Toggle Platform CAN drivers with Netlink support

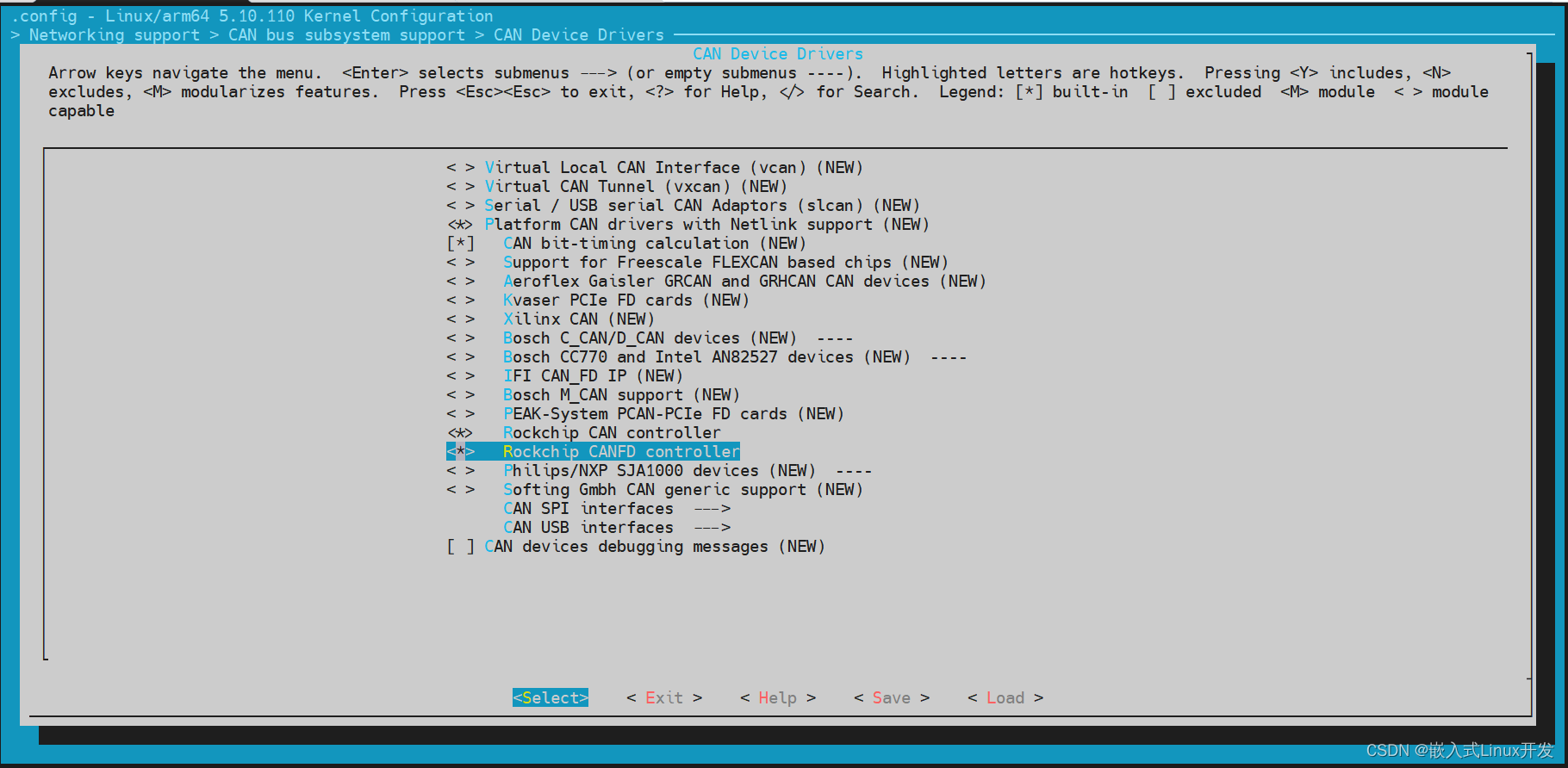click(688, 225)
